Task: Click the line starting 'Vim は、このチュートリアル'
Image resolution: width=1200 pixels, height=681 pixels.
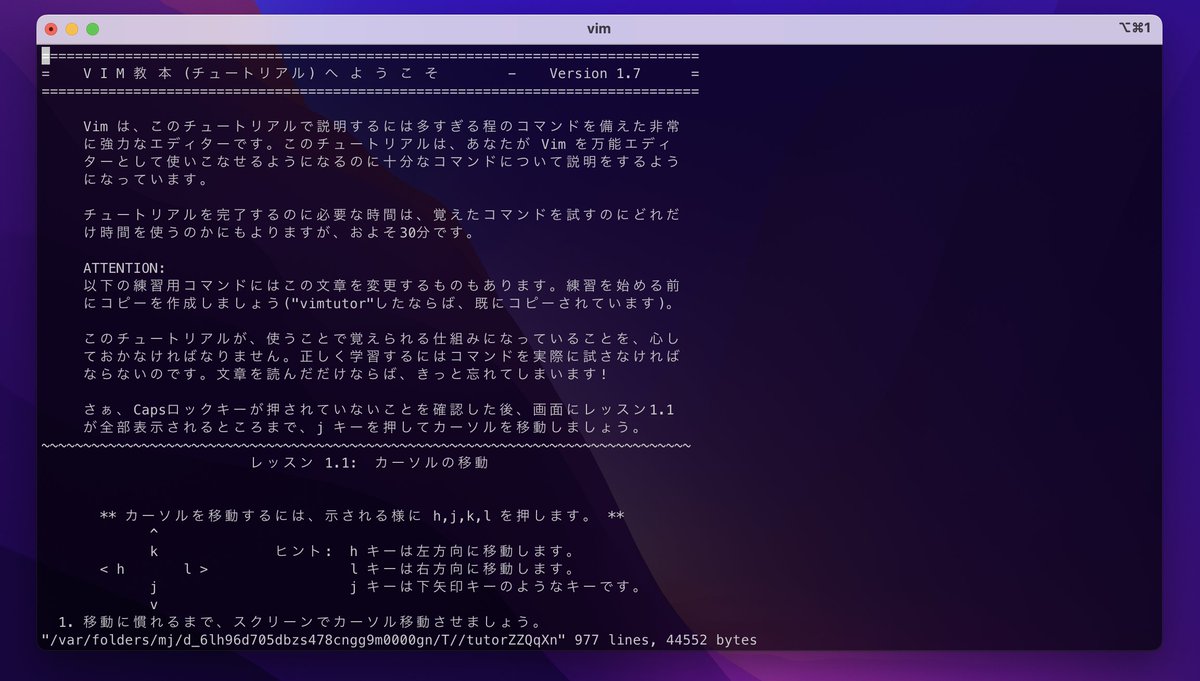Action: [384, 126]
